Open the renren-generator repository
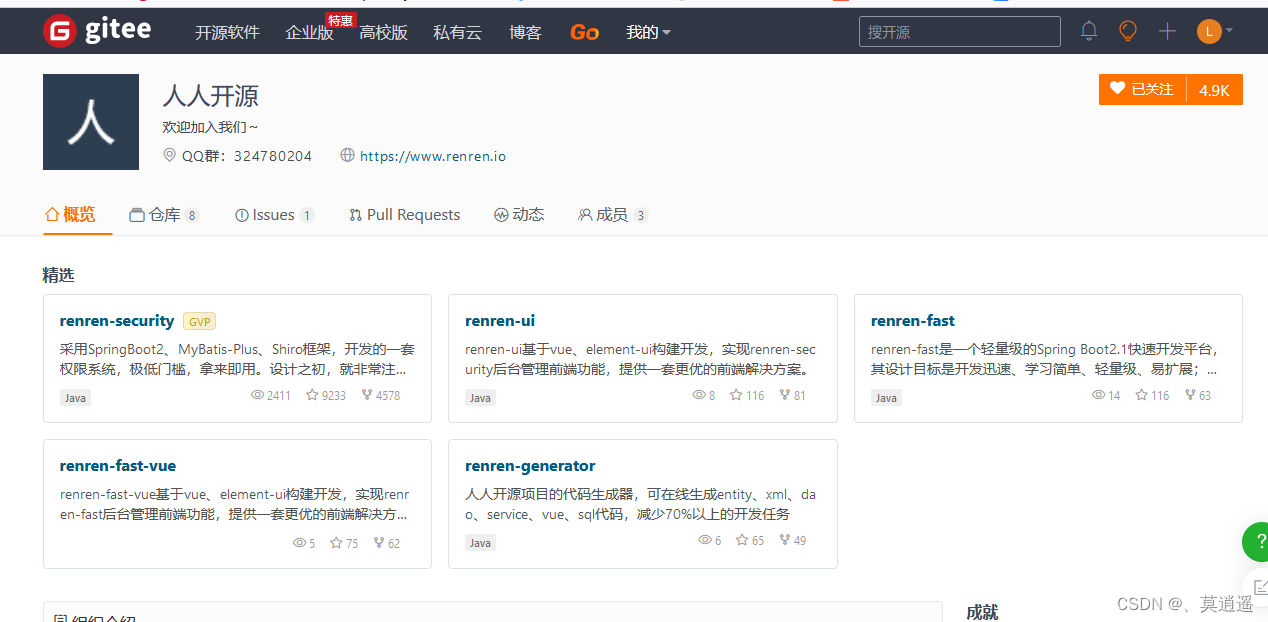This screenshot has height=622, width=1268. (x=530, y=466)
